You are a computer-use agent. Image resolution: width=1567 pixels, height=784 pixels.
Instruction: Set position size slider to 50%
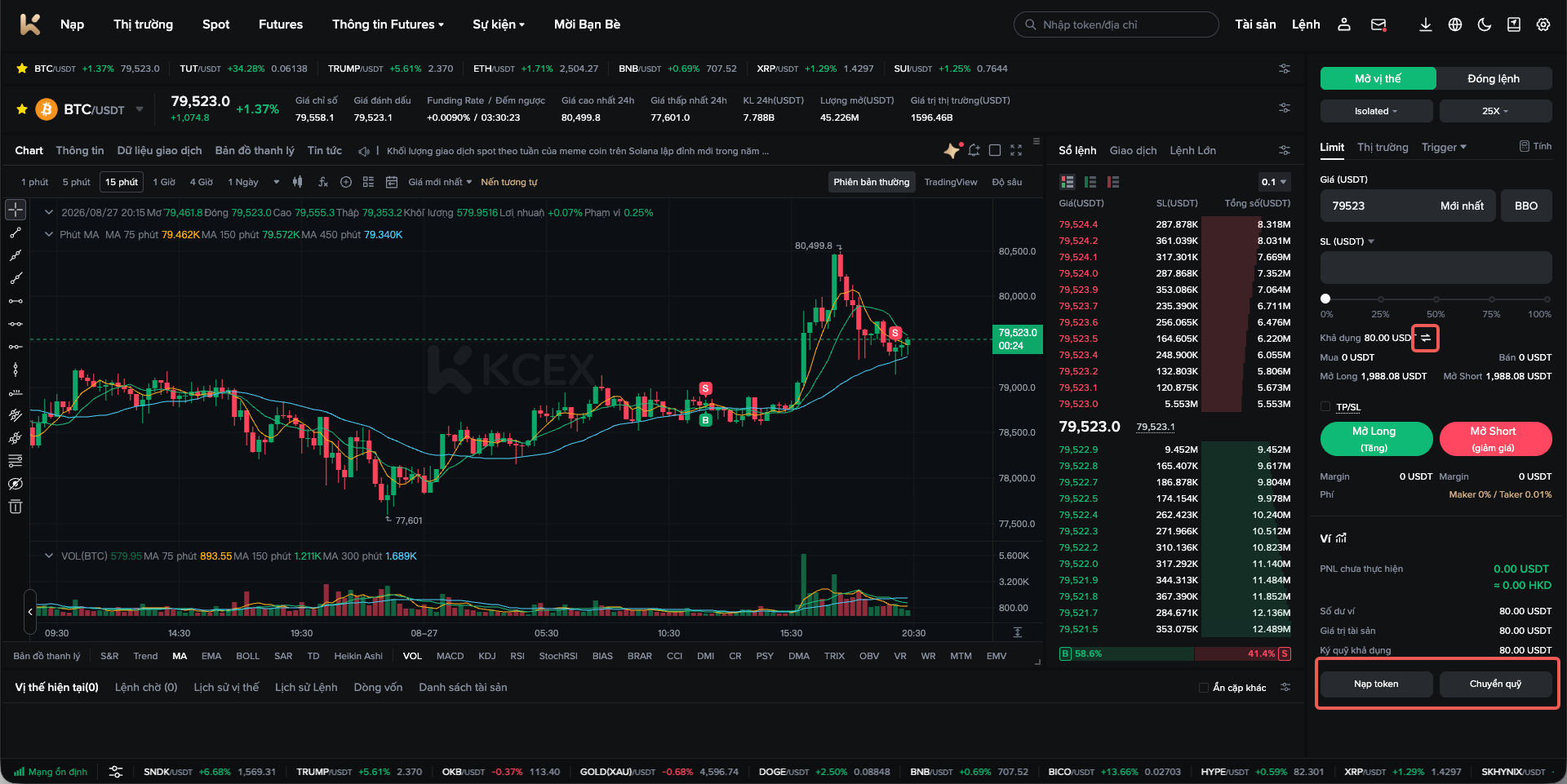tap(1436, 299)
